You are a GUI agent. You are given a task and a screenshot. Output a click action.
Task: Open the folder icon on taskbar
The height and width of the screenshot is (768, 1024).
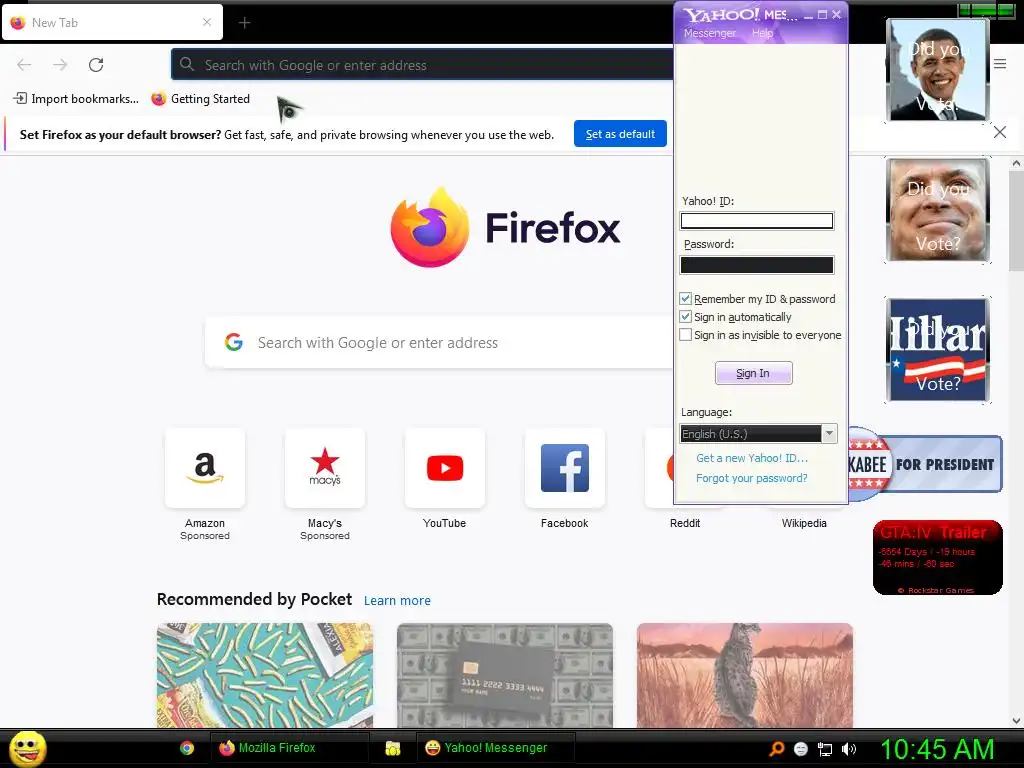(x=392, y=748)
